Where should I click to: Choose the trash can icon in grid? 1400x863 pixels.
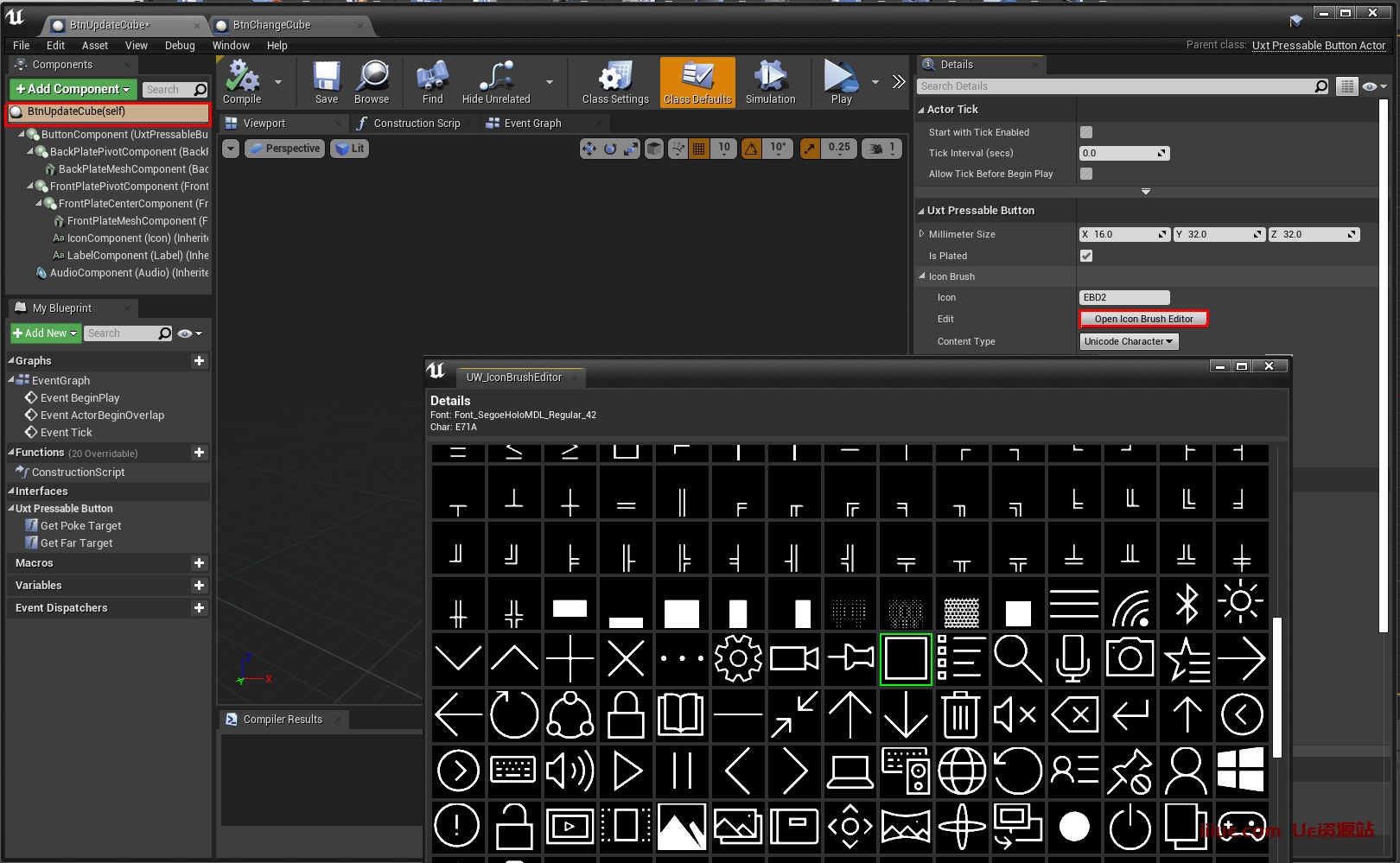pos(961,715)
